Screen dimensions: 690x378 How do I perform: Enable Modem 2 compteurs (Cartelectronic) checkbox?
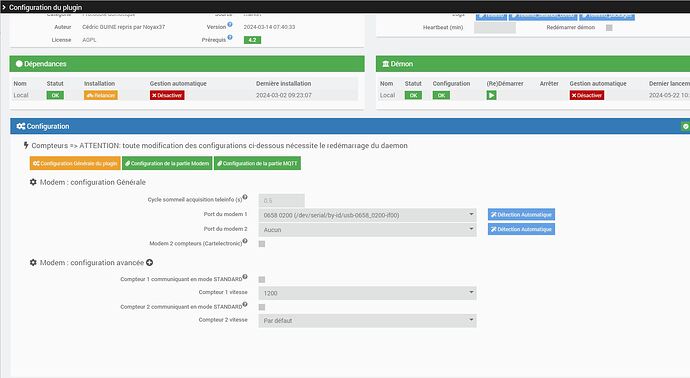pyautogui.click(x=262, y=244)
